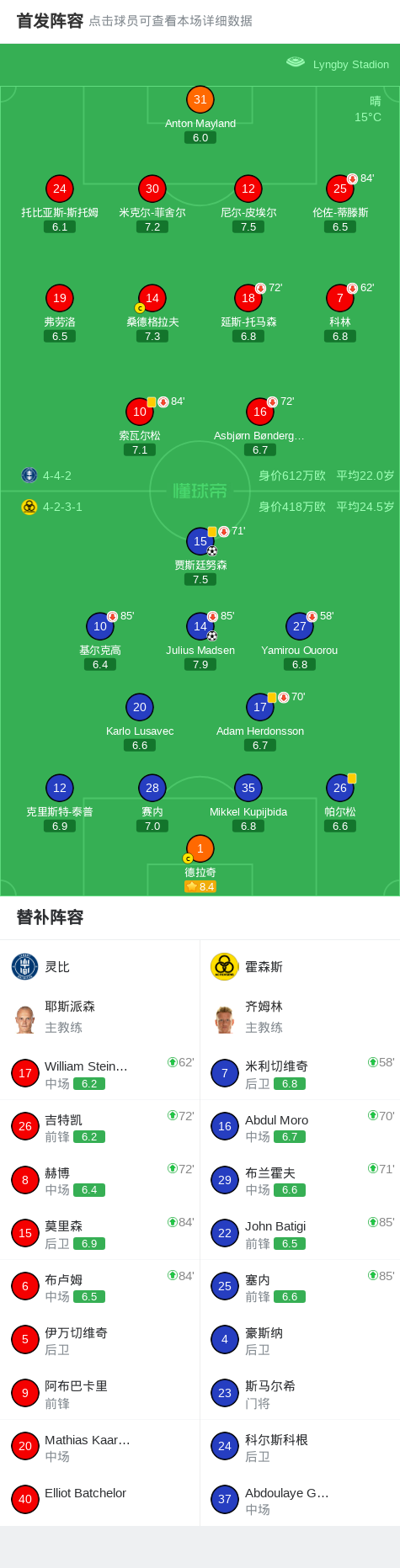This screenshot has height=1568, width=400.
Task: Open captain 桑德格拉夫 number 14 stats
Action: [152, 298]
